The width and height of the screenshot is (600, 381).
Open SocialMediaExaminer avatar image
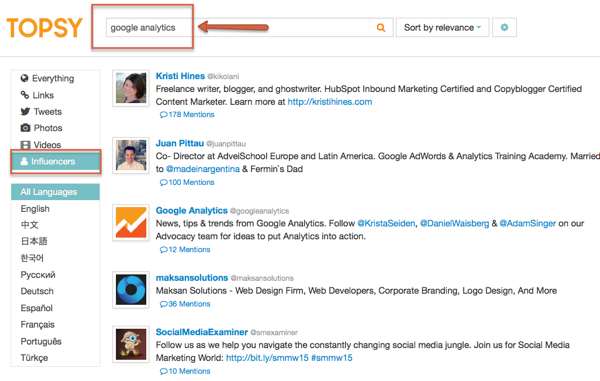[x=131, y=344]
